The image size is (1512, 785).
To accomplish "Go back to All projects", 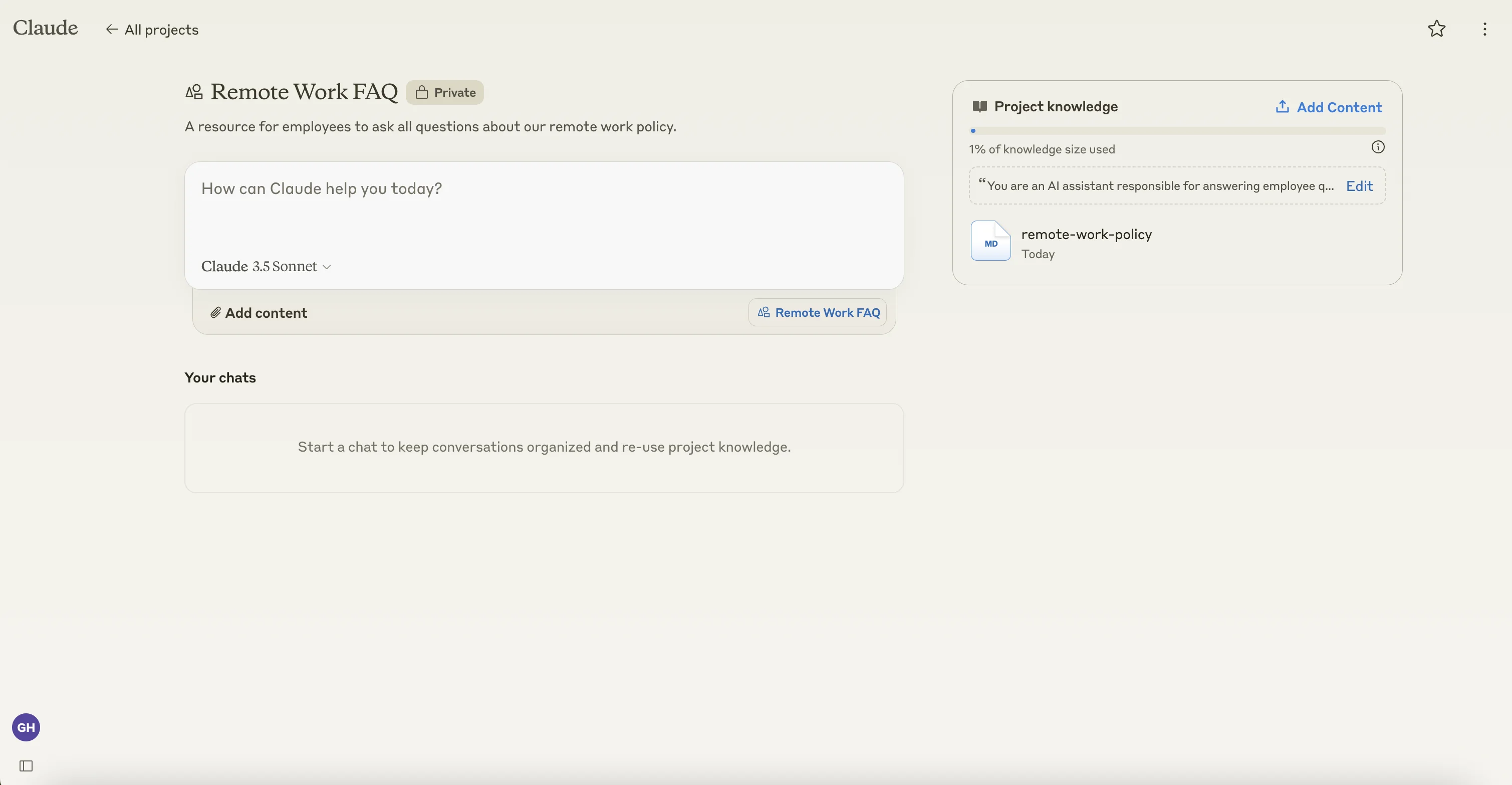I will [152, 30].
